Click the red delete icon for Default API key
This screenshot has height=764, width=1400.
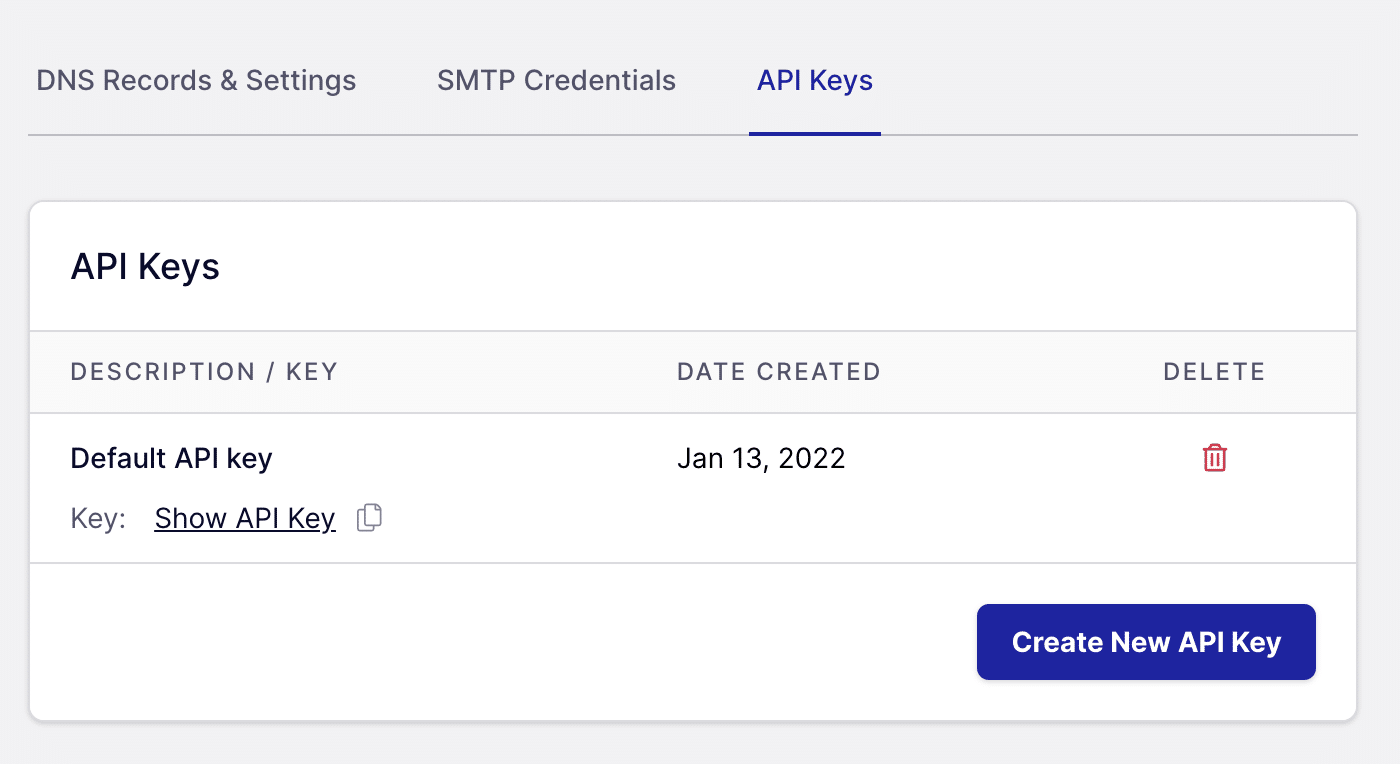(1213, 457)
